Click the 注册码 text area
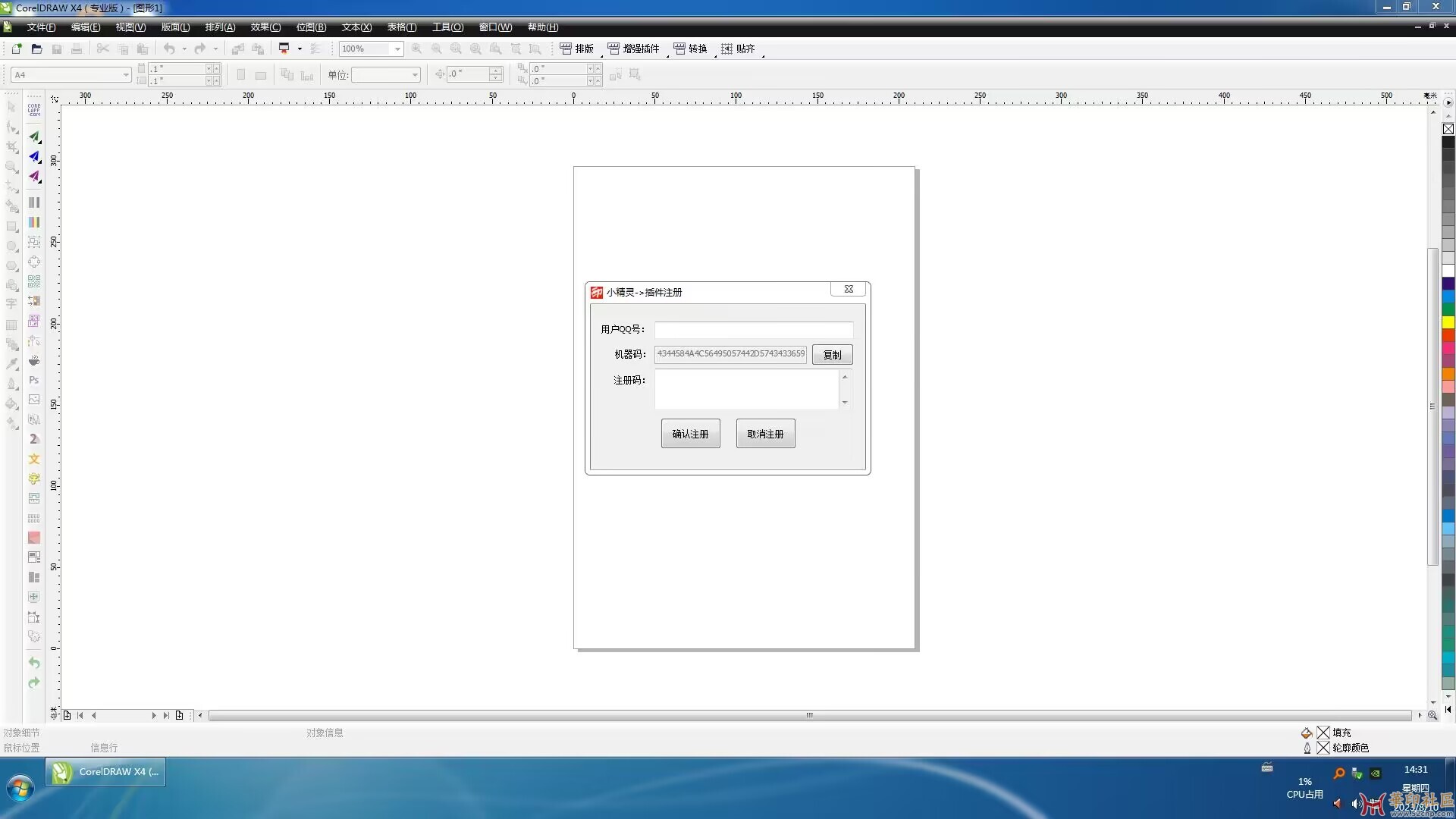Screen dimensions: 1456x819 click(x=747, y=390)
